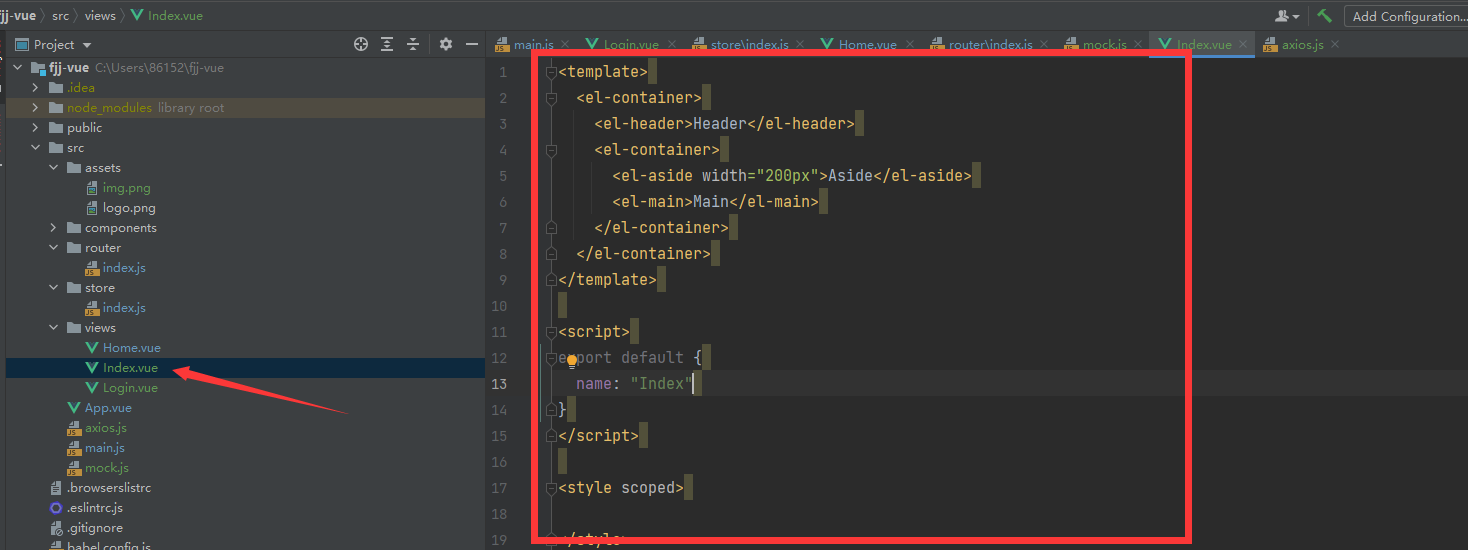Click the <el-header> tag text on line 3
The height and width of the screenshot is (550, 1468).
pos(643,124)
